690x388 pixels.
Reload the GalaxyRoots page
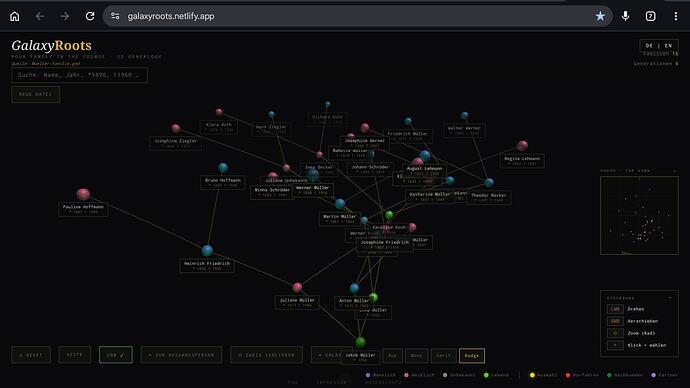click(90, 16)
